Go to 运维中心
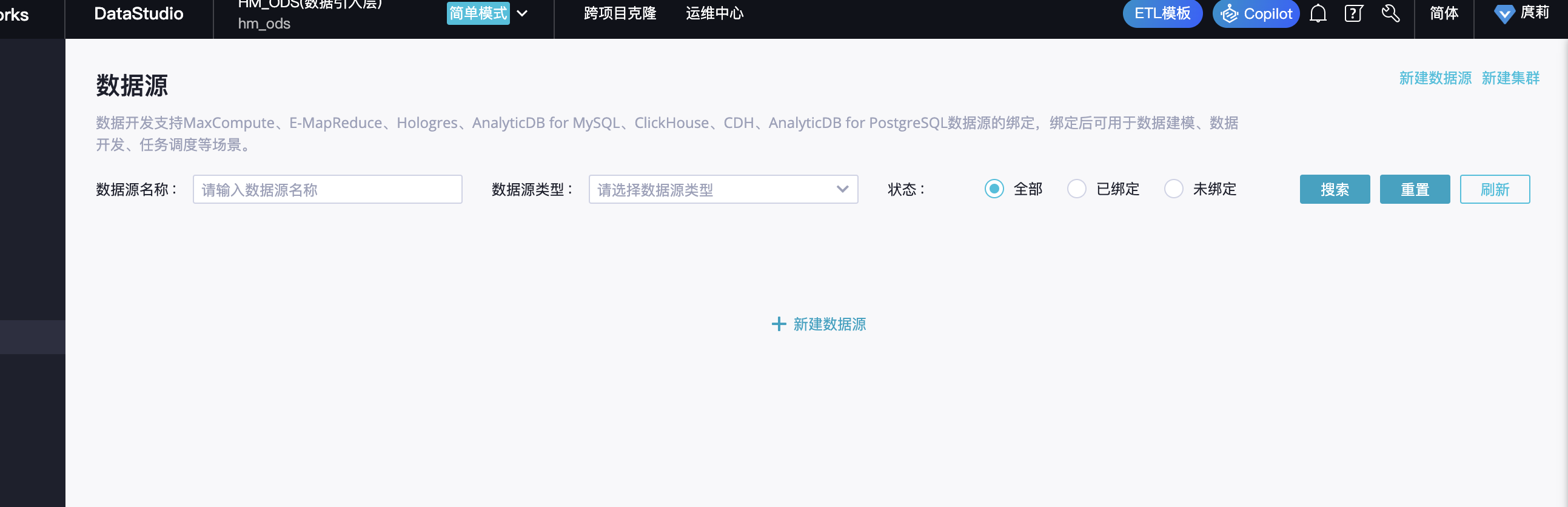1568x507 pixels. click(x=715, y=13)
